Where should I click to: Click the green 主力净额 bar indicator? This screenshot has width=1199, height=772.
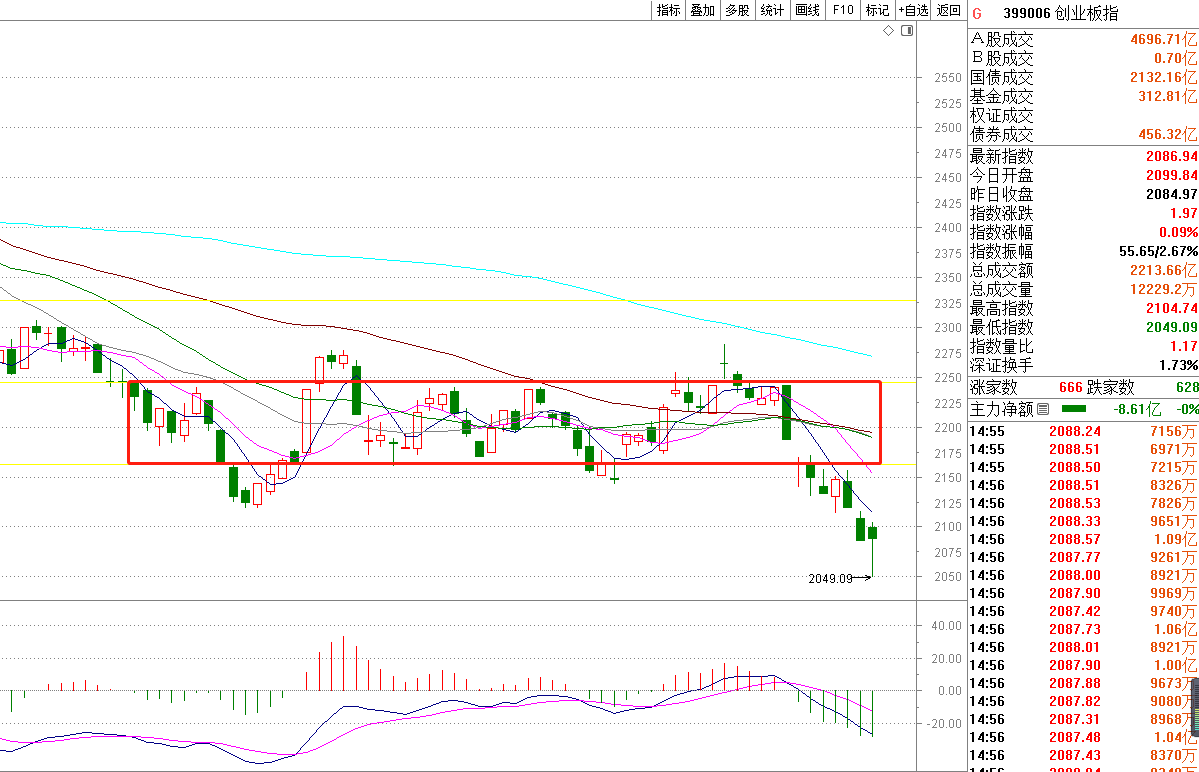1074,409
